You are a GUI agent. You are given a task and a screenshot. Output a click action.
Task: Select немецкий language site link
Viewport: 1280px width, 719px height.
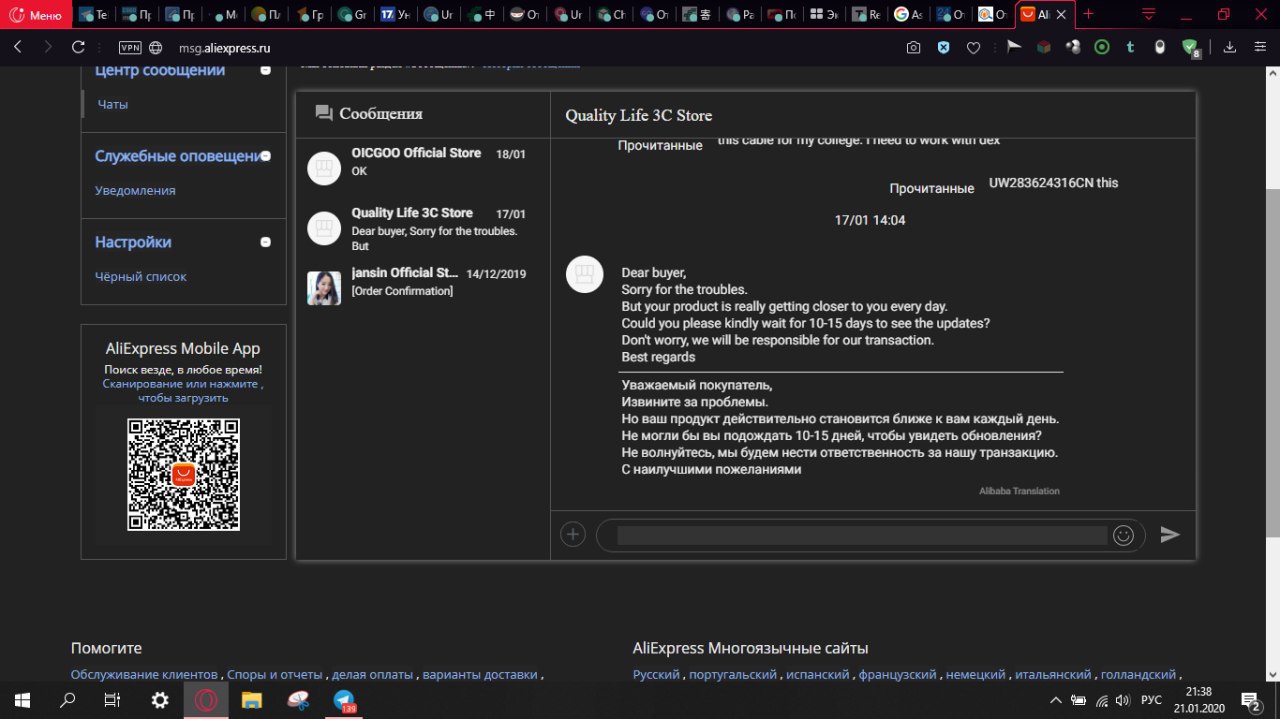[976, 675]
